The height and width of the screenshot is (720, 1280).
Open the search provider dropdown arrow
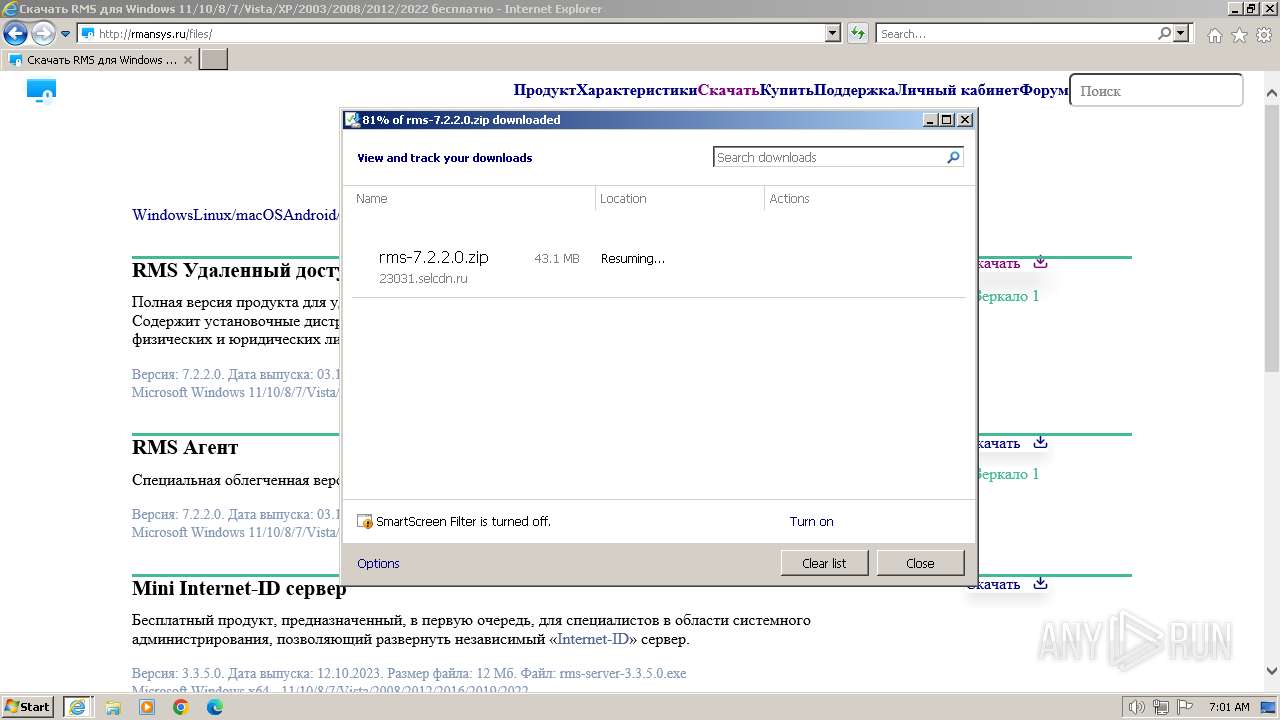coord(1181,33)
